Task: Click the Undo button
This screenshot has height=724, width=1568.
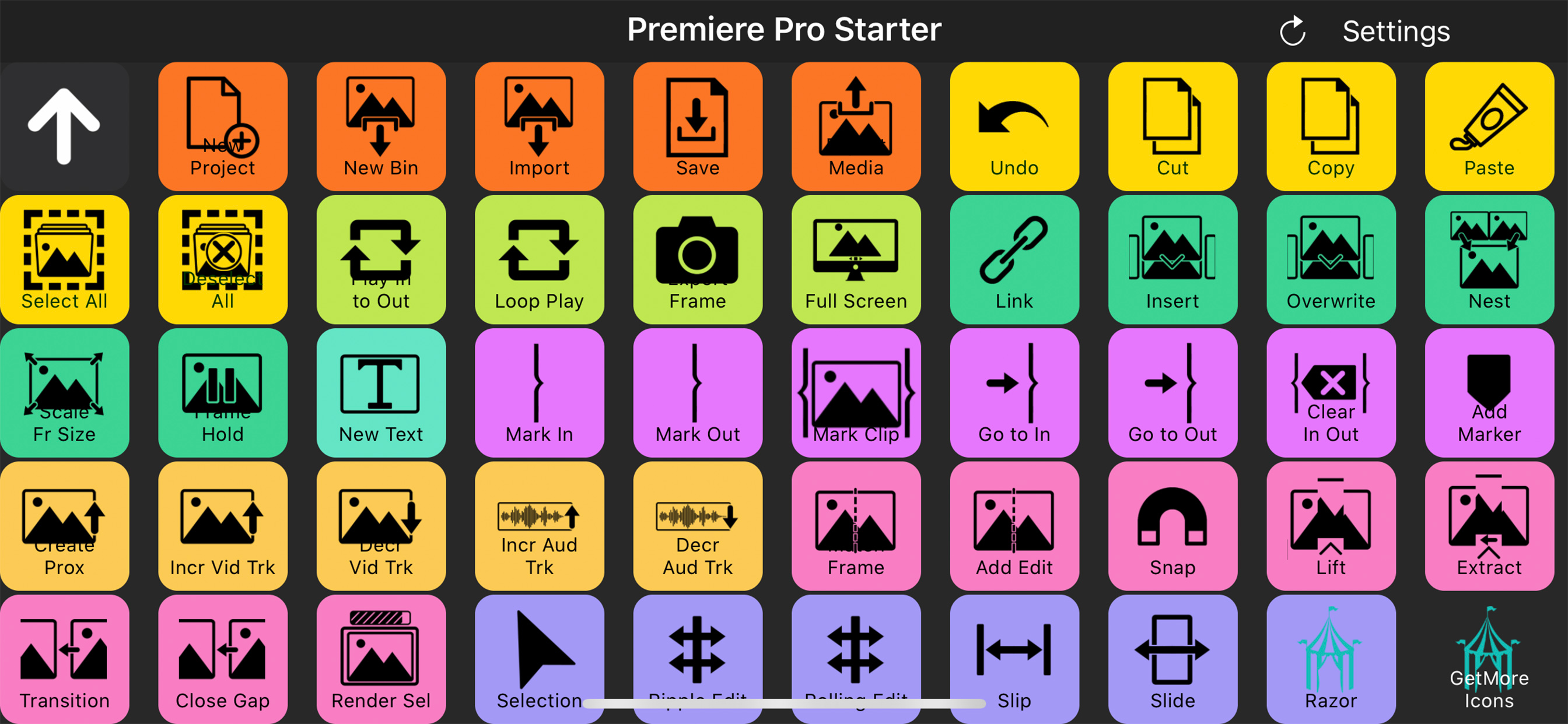Action: pos(1014,126)
